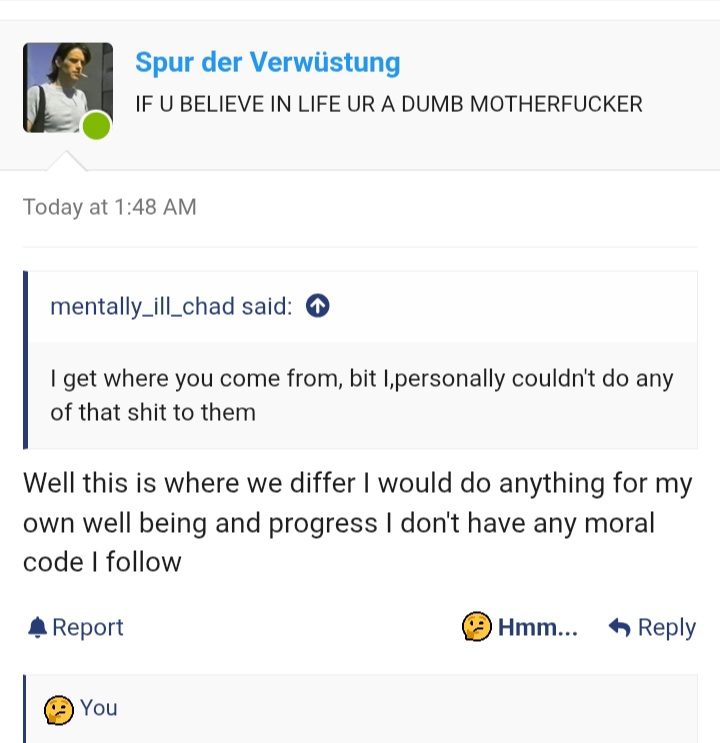
Task: Click the reply arrow icon
Action: 620,627
